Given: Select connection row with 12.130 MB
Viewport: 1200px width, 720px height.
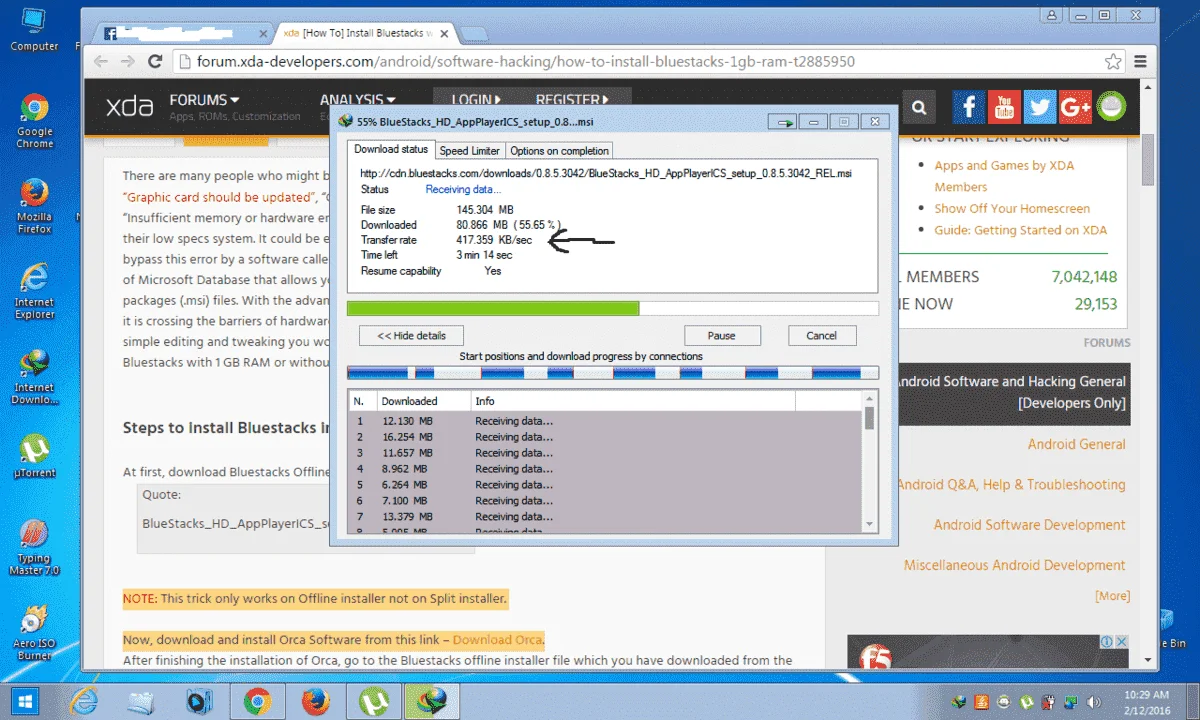Looking at the screenshot, I should [x=604, y=421].
